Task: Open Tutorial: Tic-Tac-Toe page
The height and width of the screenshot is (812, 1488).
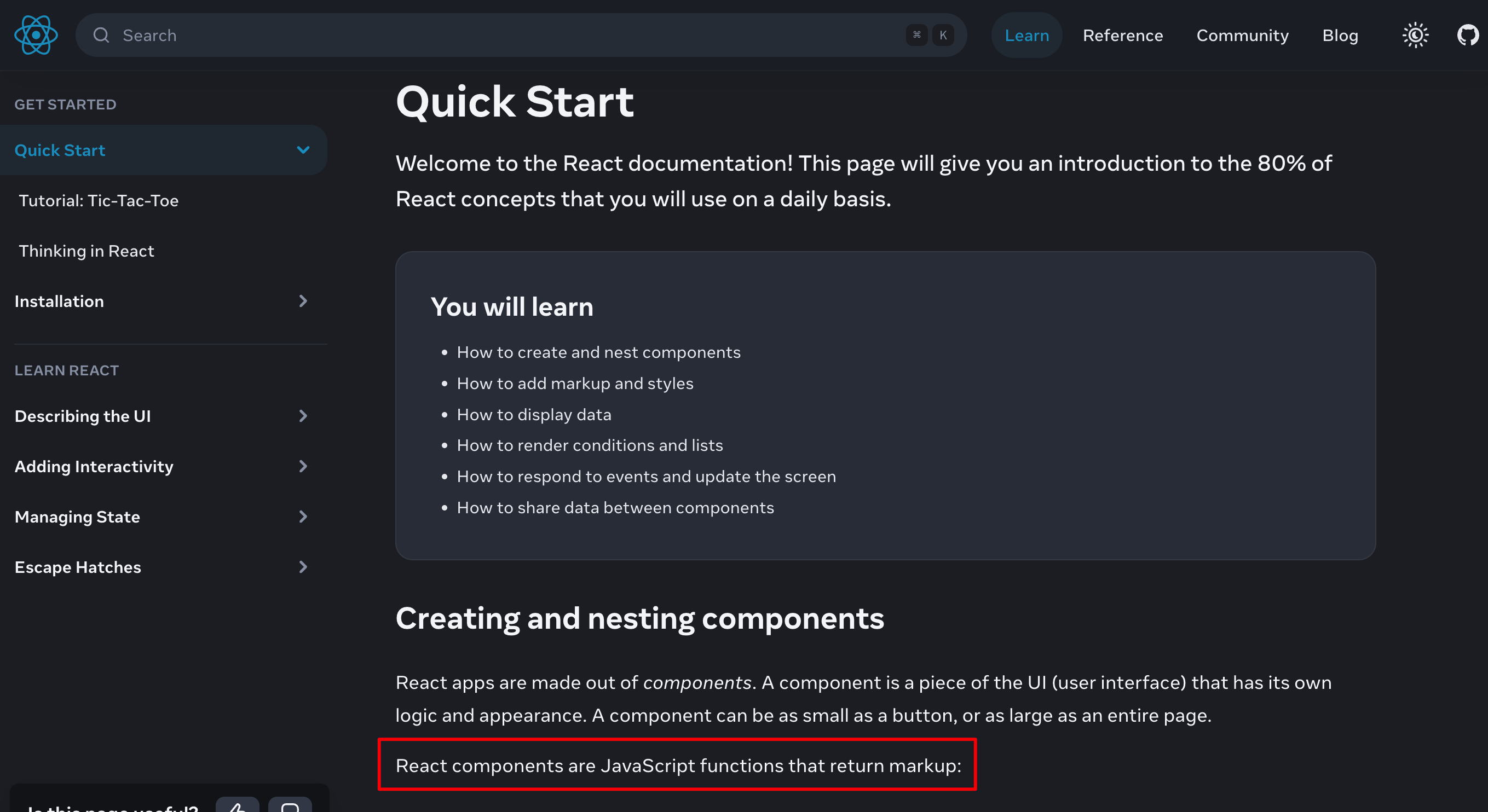Action: click(99, 200)
